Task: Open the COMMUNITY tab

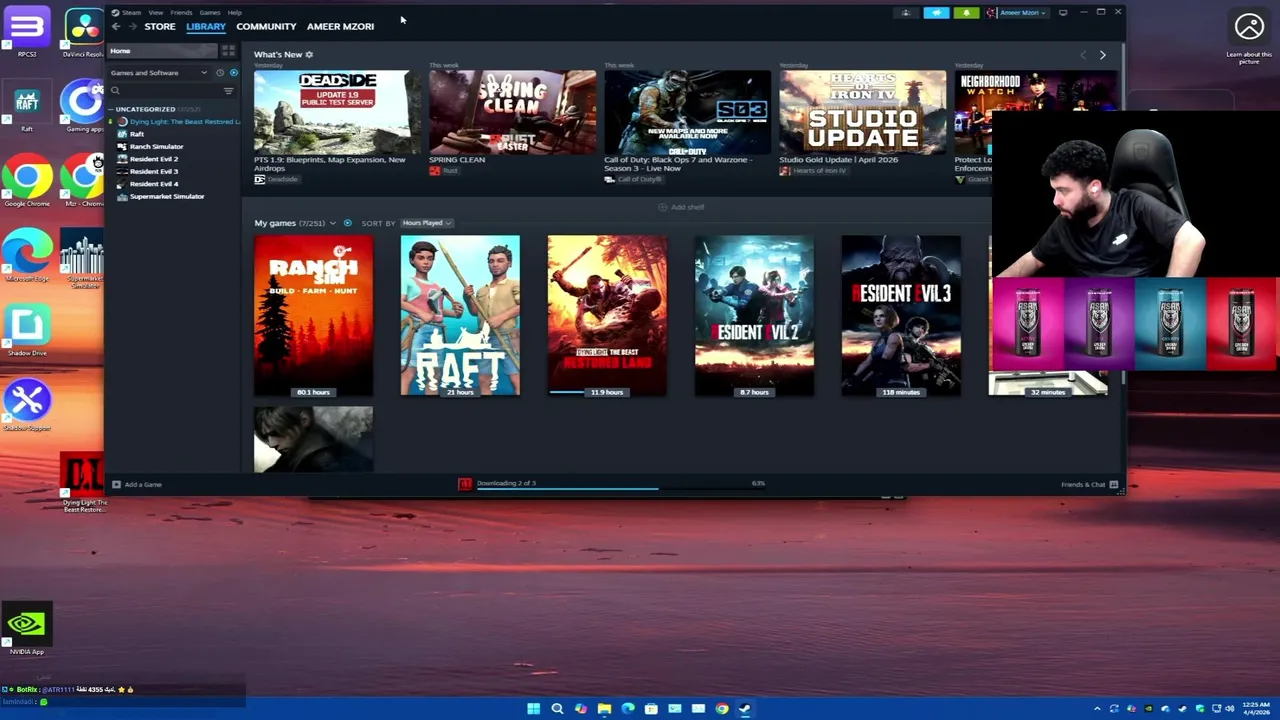Action: tap(266, 26)
